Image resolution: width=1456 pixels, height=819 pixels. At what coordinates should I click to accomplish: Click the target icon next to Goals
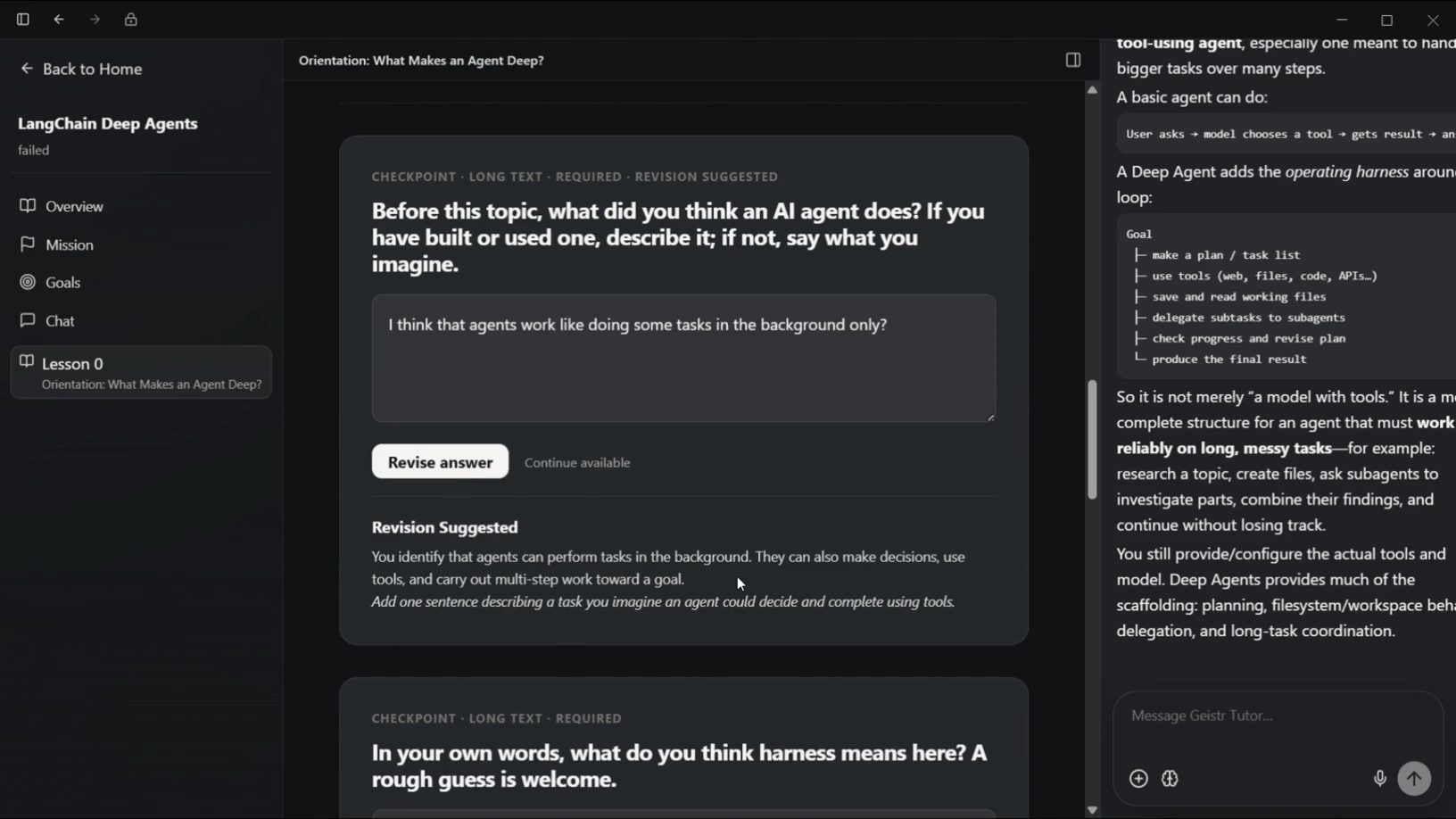28,282
